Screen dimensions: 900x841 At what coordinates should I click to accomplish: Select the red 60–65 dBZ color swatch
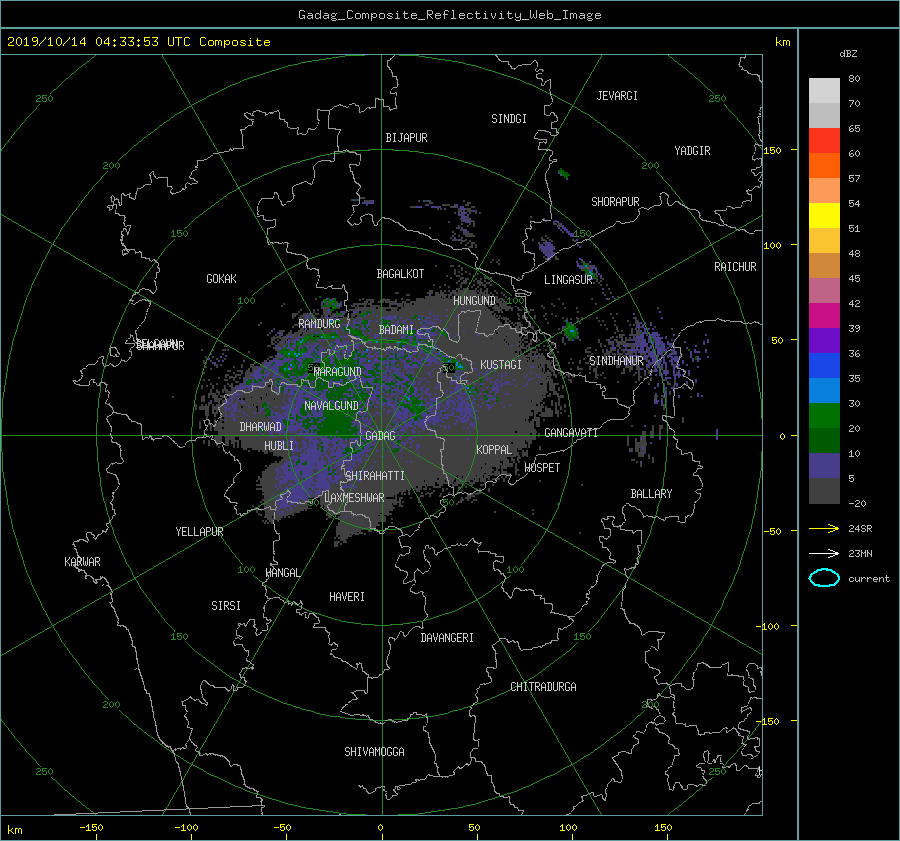(x=824, y=141)
